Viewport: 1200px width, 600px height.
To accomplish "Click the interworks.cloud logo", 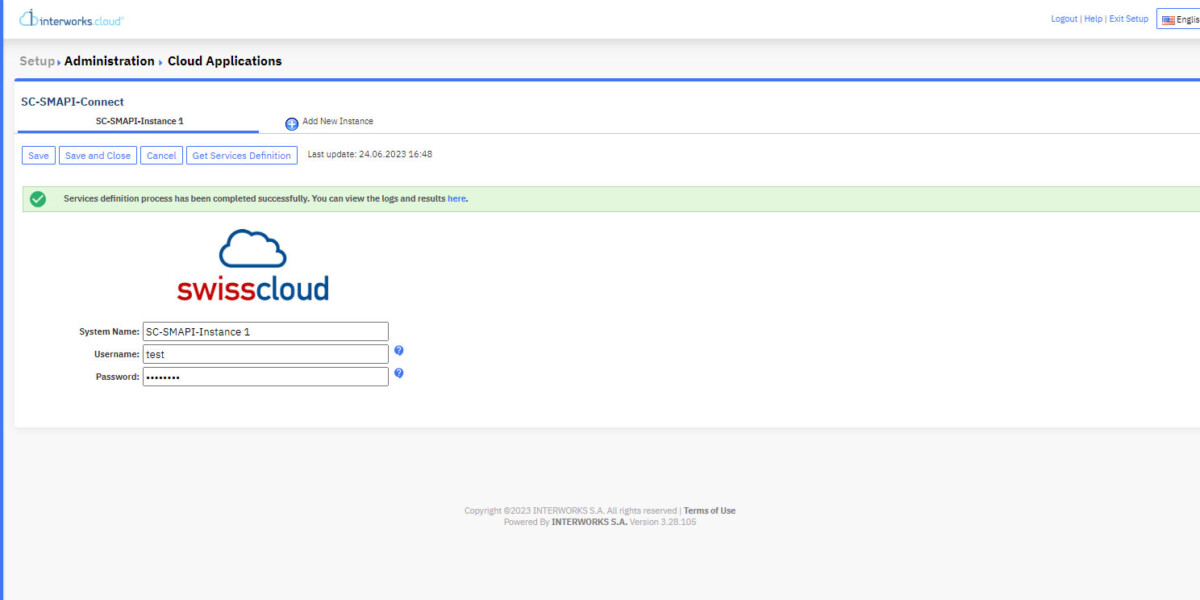I will [71, 19].
